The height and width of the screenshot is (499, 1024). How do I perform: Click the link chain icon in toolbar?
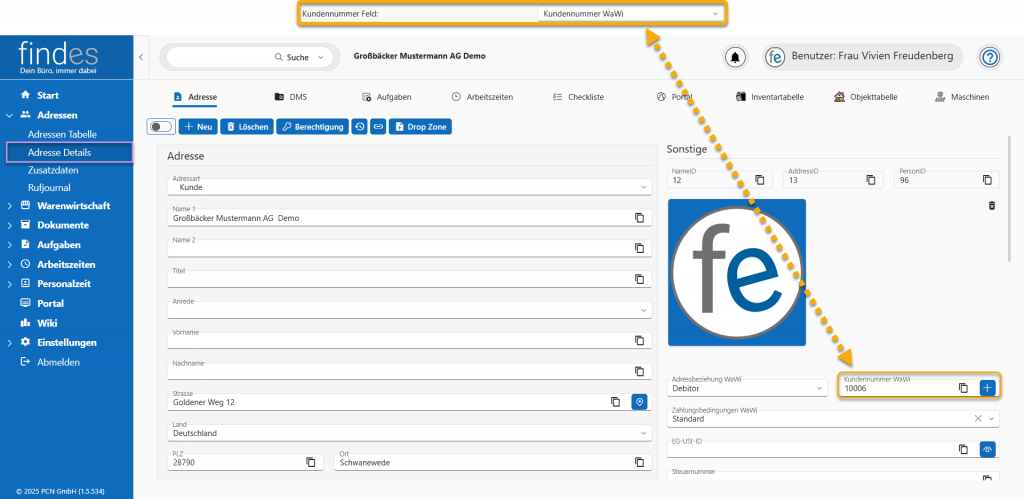point(378,127)
